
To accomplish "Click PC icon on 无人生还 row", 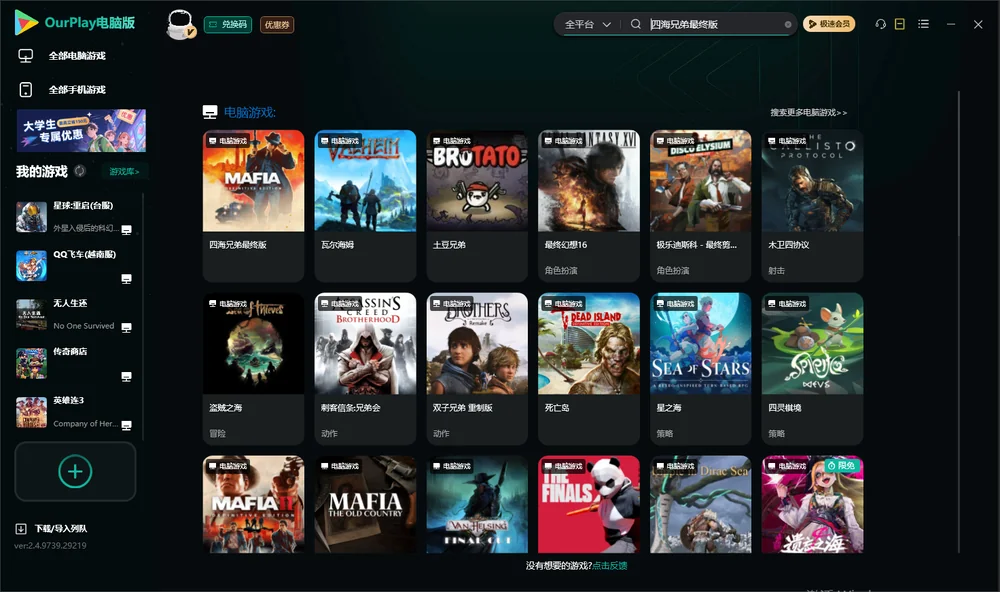I will 126,327.
